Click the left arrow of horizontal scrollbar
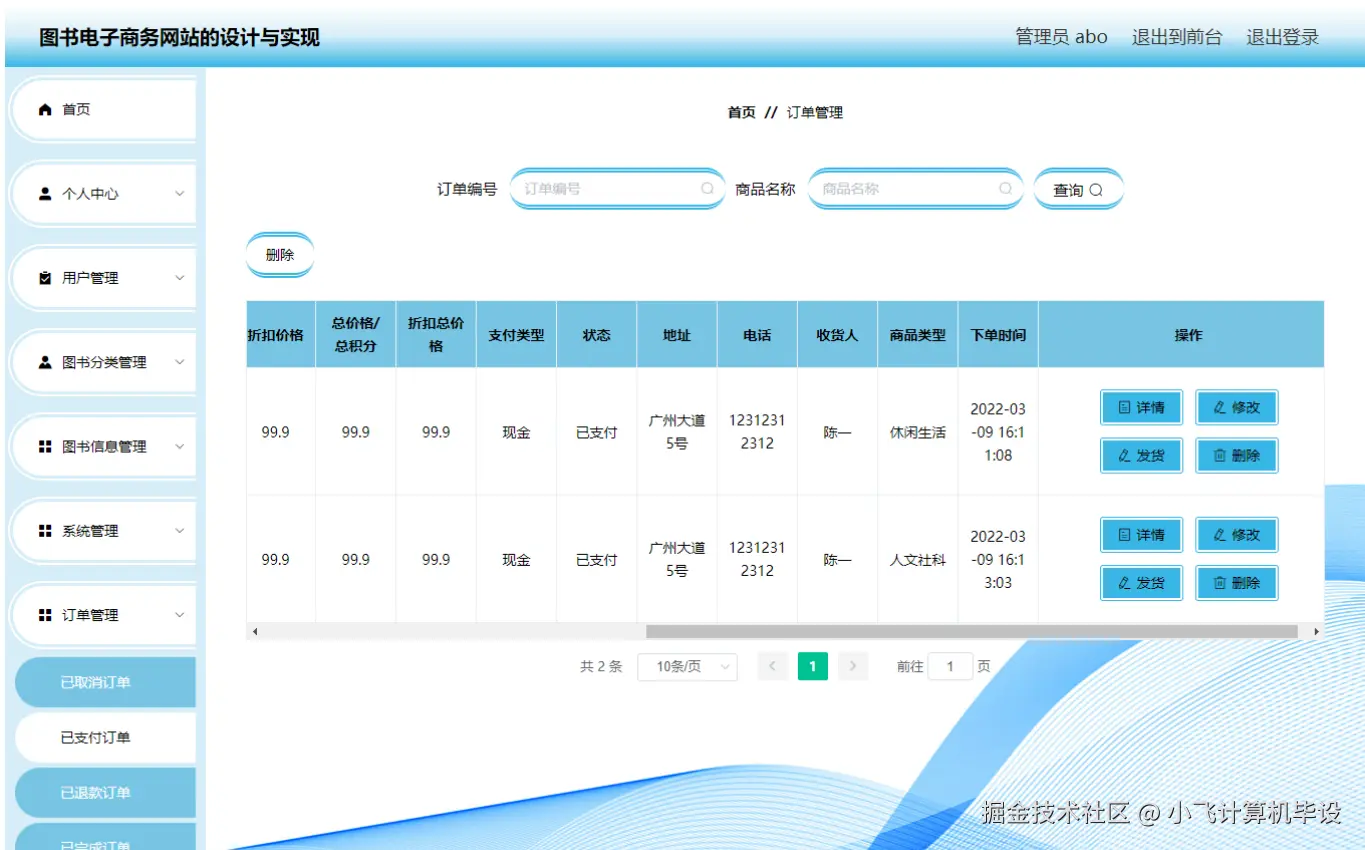1365x850 pixels. tap(254, 632)
